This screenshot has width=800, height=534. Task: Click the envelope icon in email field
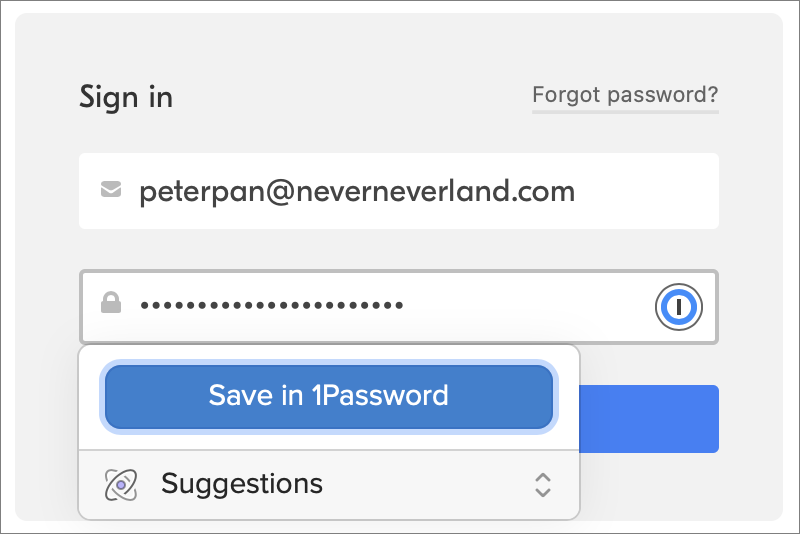point(111,190)
